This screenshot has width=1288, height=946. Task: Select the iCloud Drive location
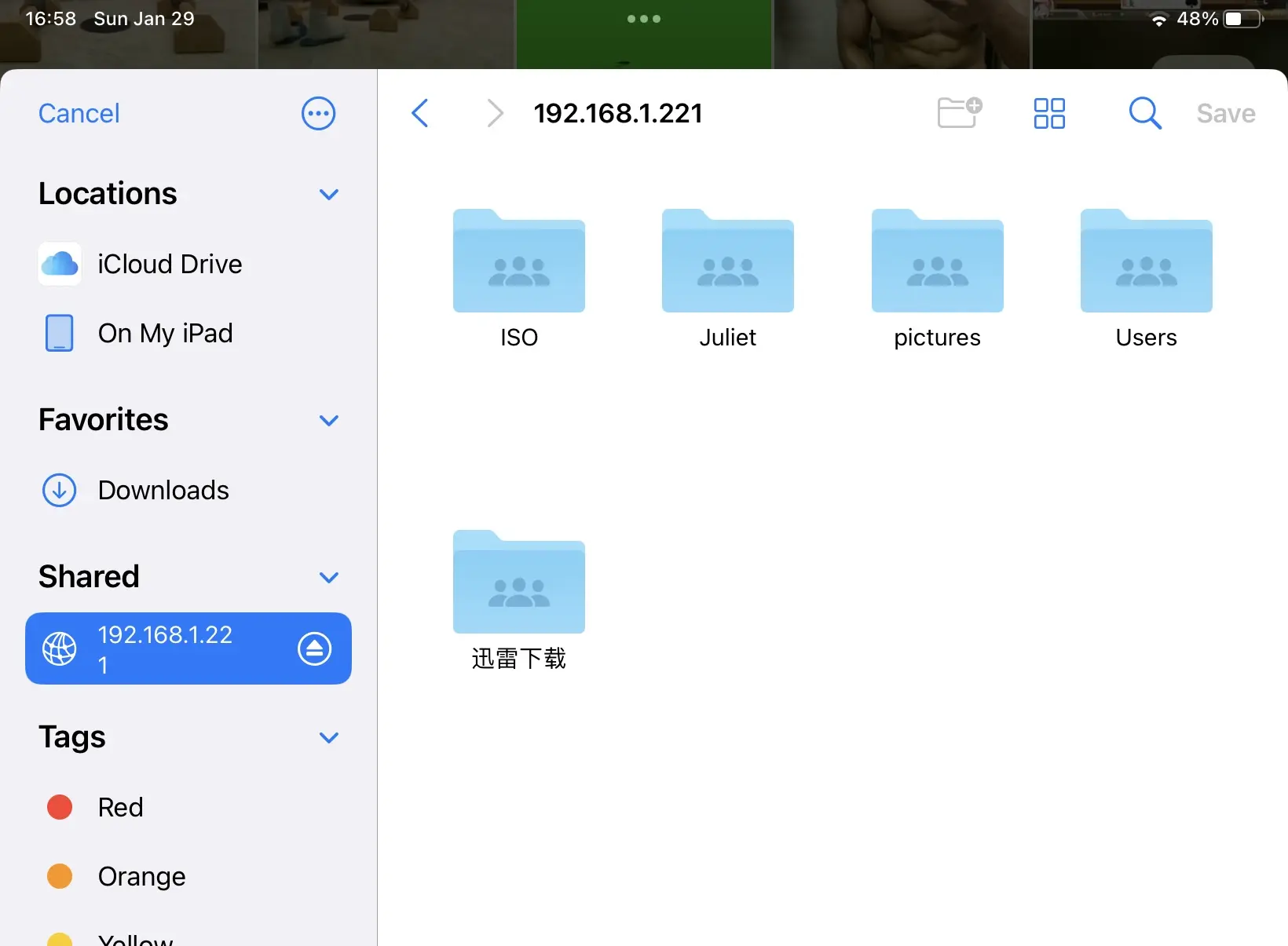[x=170, y=264]
